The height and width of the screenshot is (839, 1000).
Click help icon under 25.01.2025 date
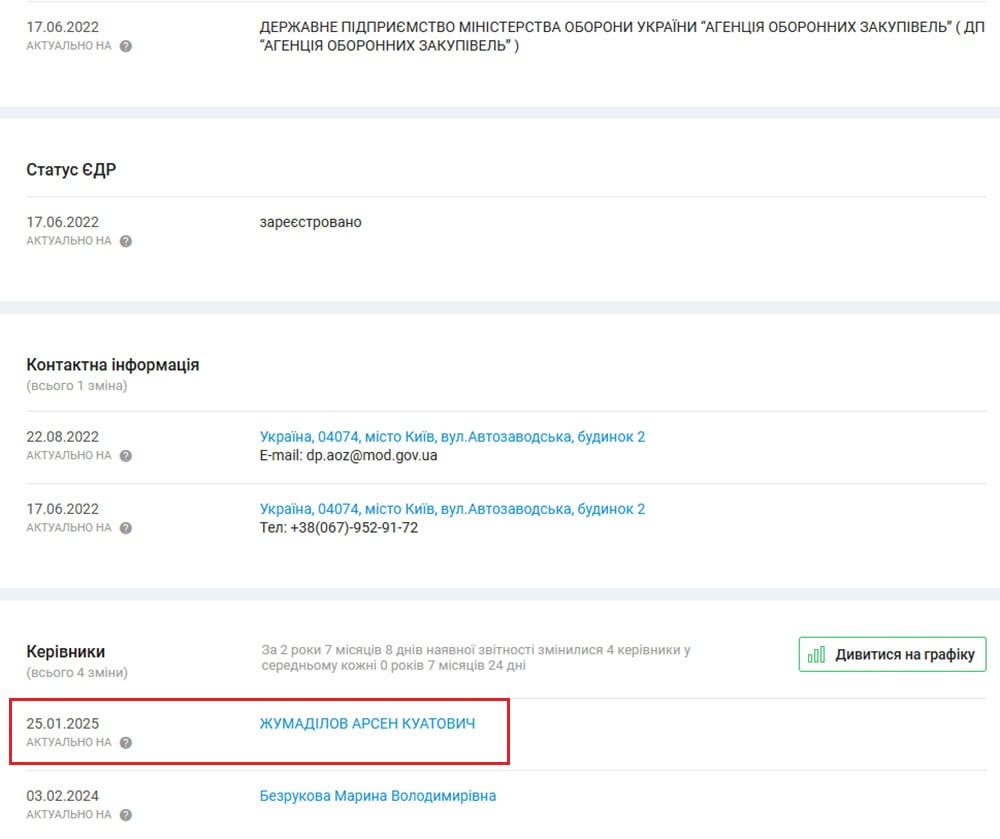[x=126, y=743]
